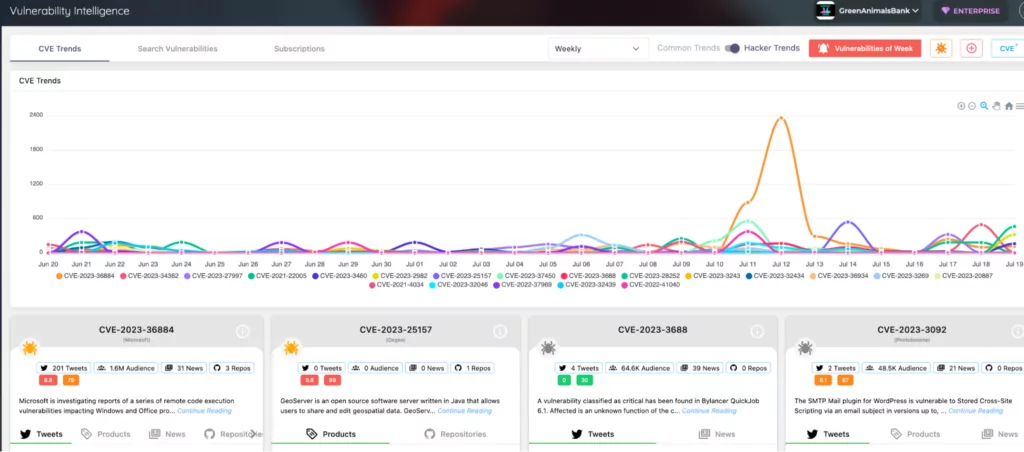This screenshot has height=452, width=1024.
Task: Click the CVE-2023-36884 card title
Action: [x=136, y=329]
